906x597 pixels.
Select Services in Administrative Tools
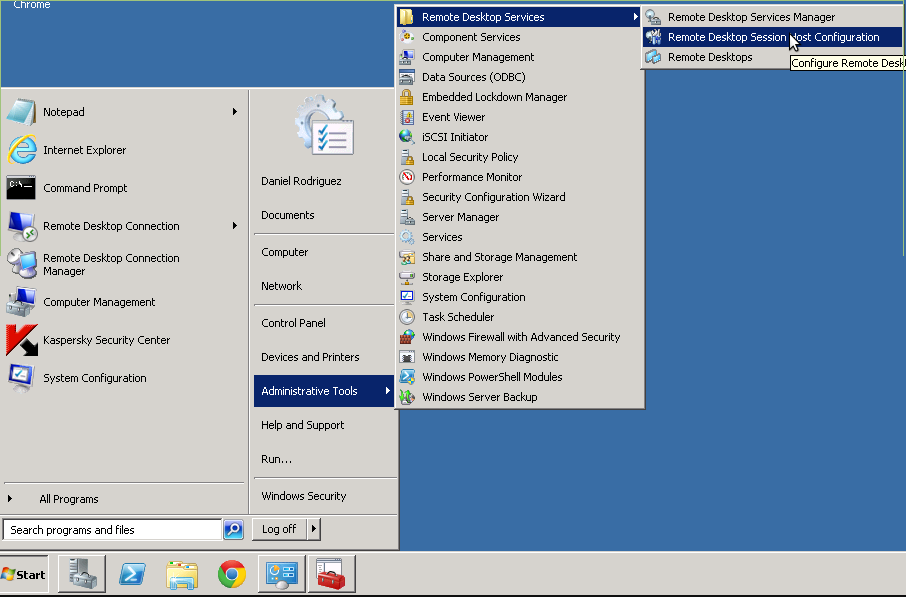click(x=519, y=237)
